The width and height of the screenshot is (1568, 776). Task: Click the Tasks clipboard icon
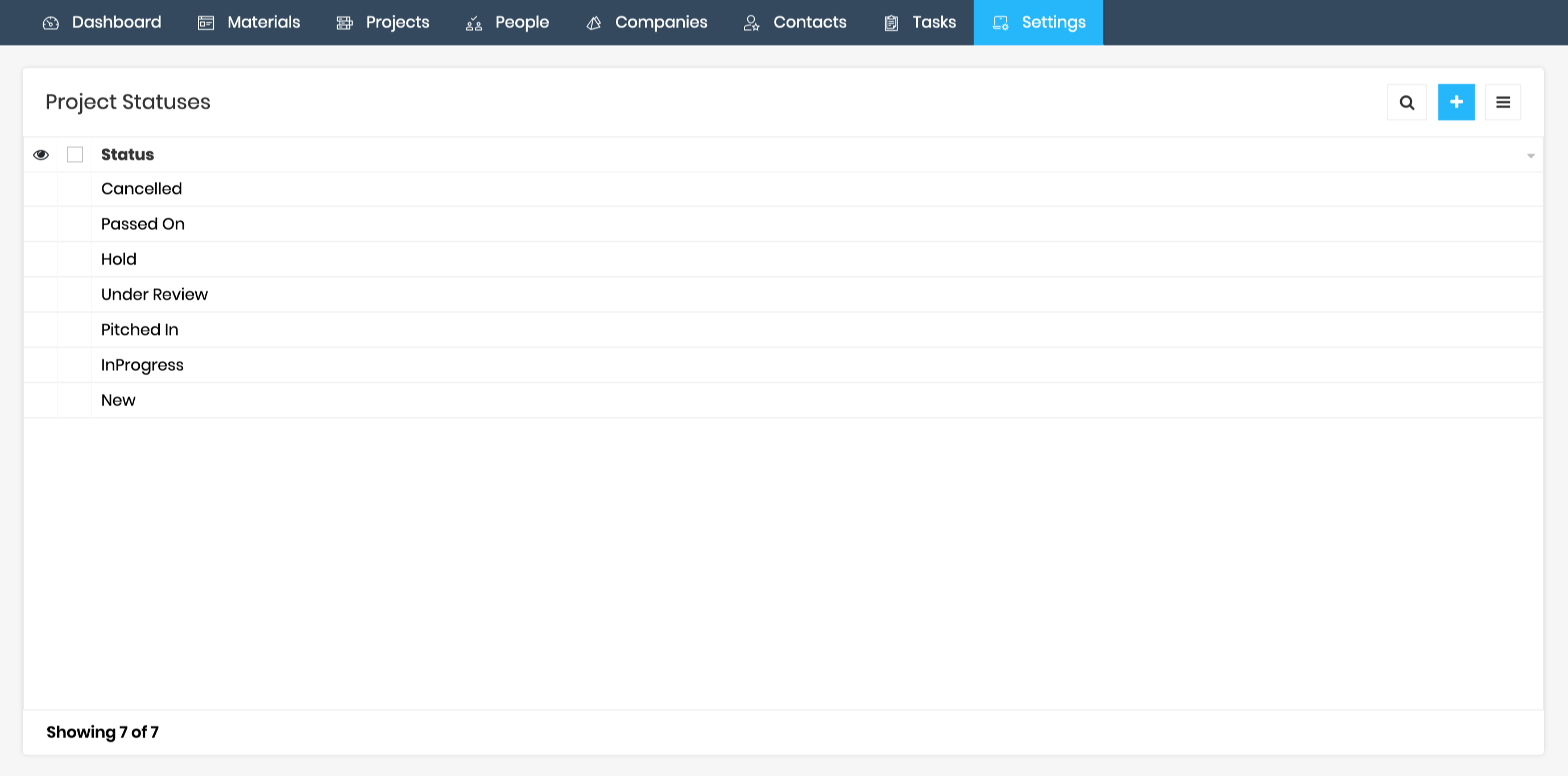coord(891,23)
